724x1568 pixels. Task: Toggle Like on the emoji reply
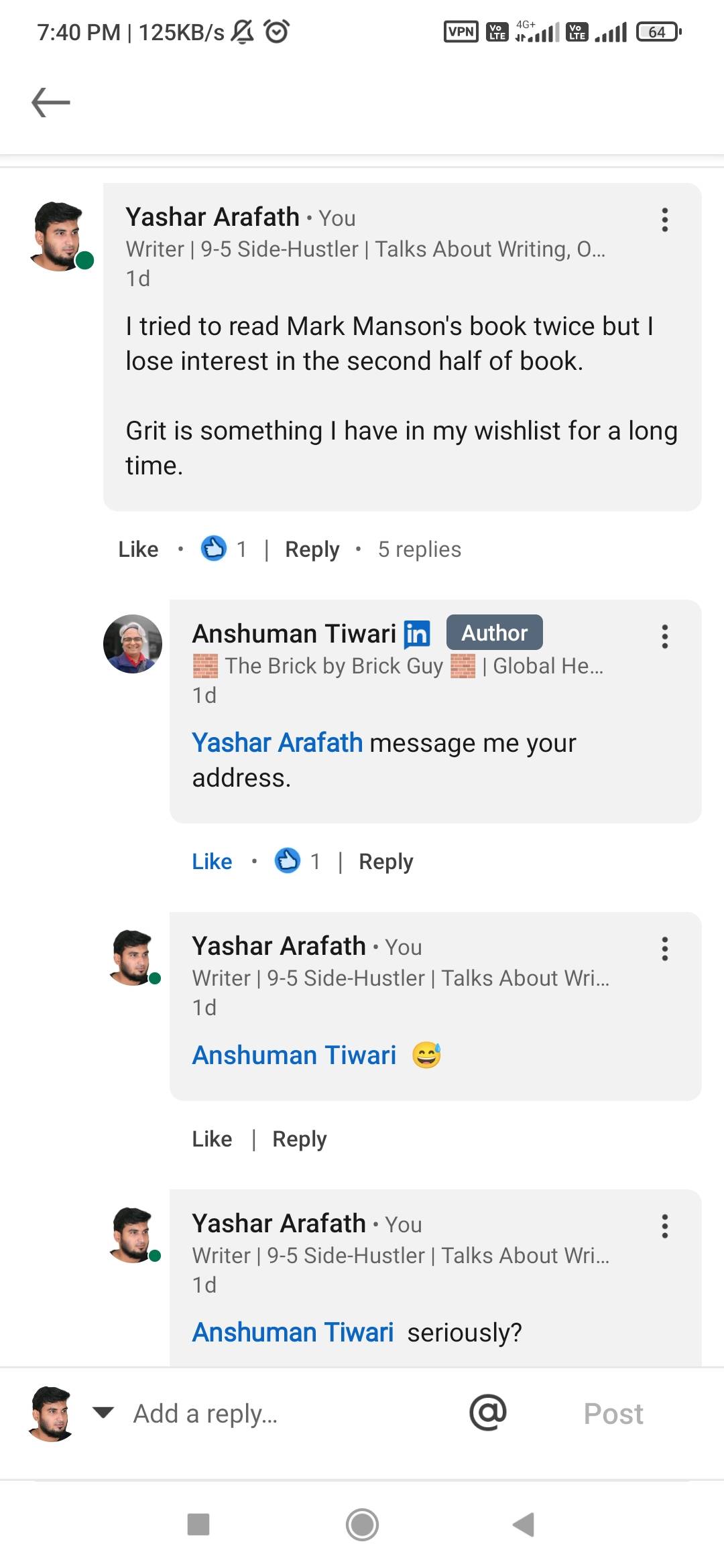click(x=212, y=1139)
